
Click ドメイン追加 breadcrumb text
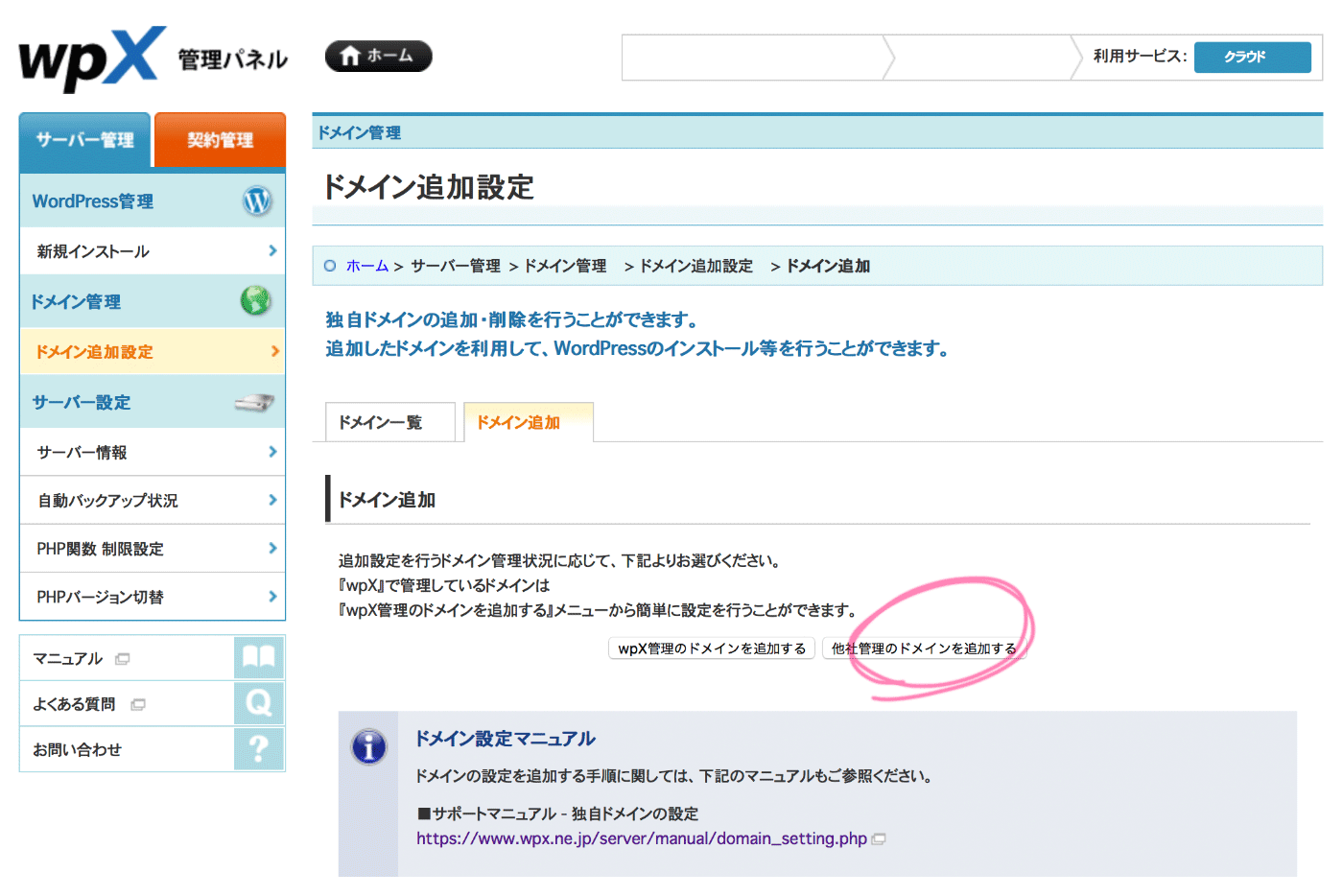[x=828, y=266]
